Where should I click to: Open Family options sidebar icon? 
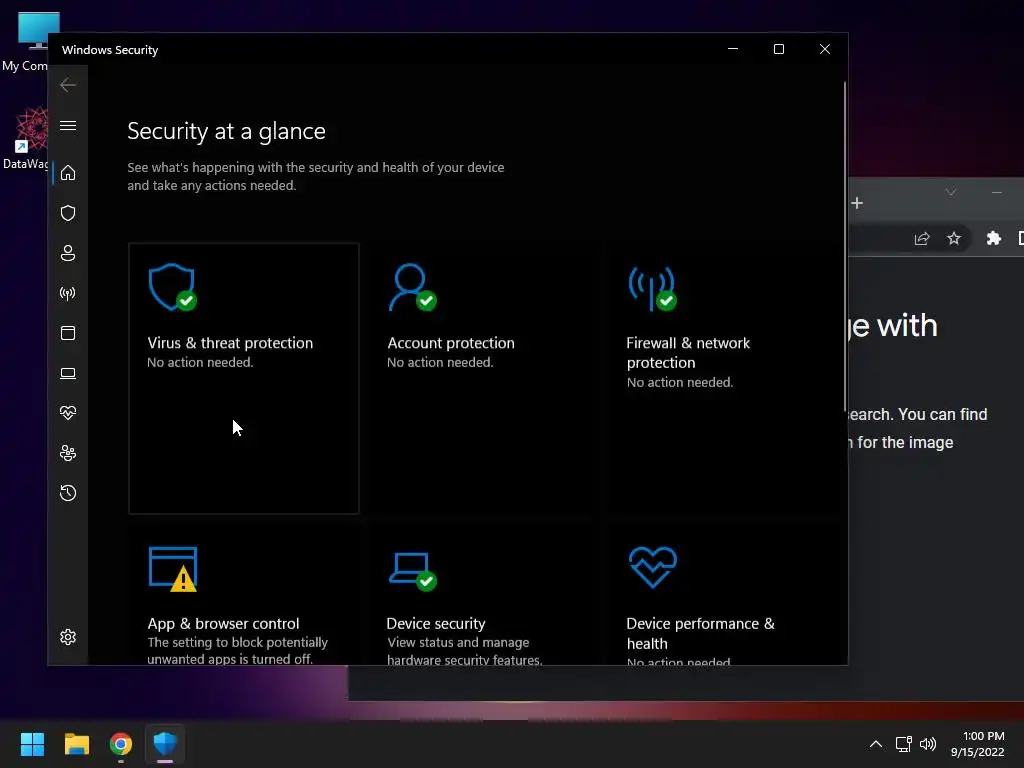coord(68,453)
